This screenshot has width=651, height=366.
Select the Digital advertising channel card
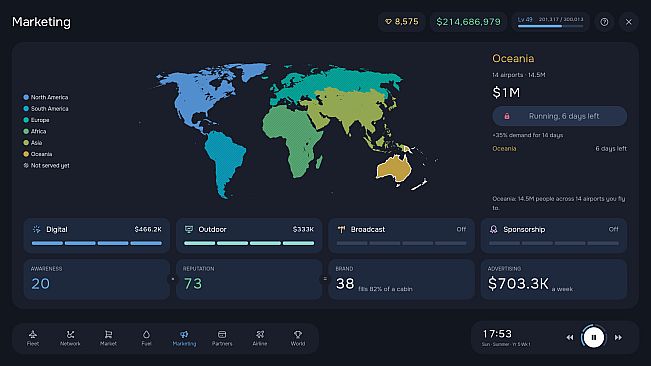97,236
